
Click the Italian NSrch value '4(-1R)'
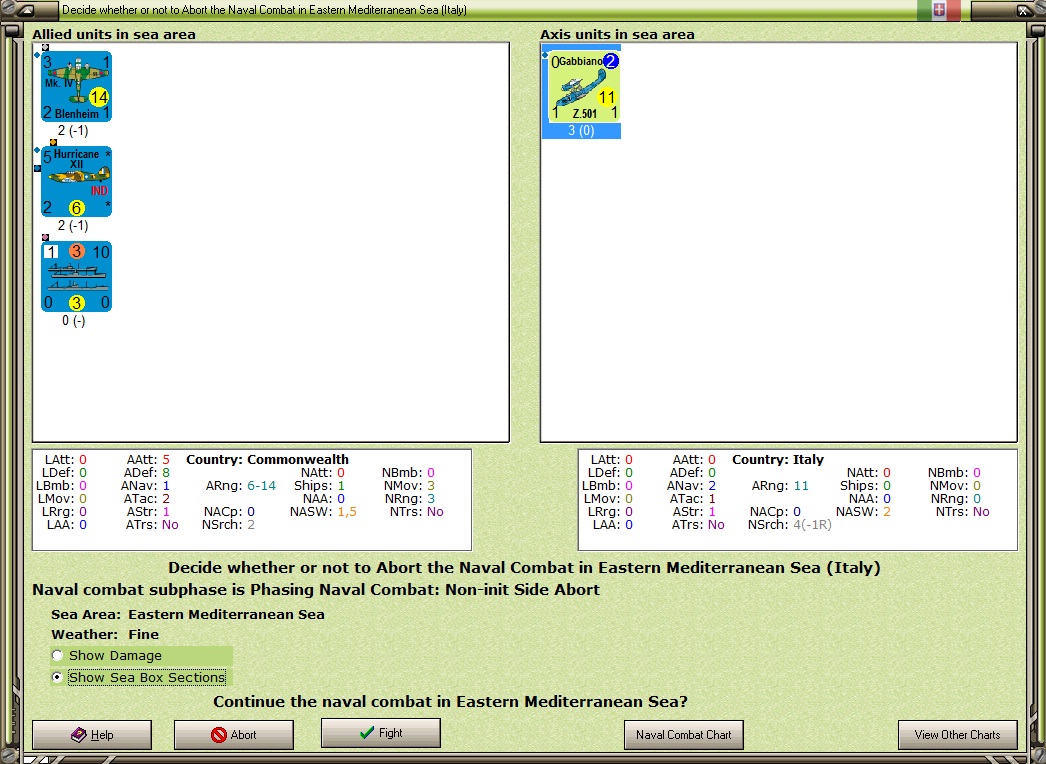point(813,525)
